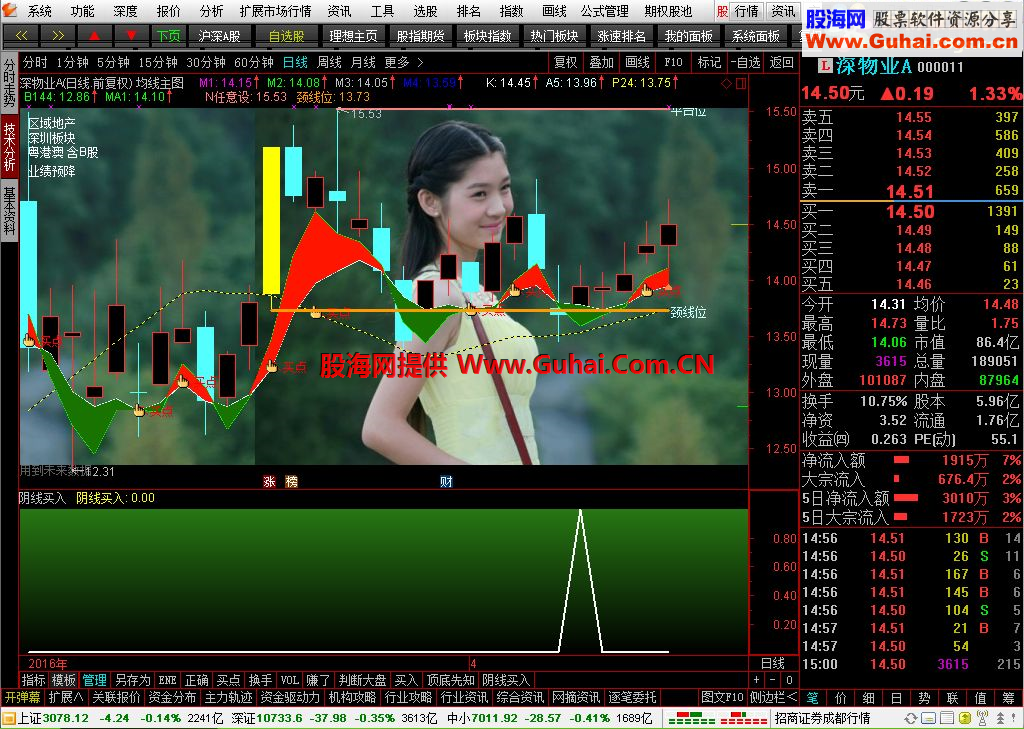
Task: Click the 涨速排名 toolbar button
Action: tap(621, 35)
